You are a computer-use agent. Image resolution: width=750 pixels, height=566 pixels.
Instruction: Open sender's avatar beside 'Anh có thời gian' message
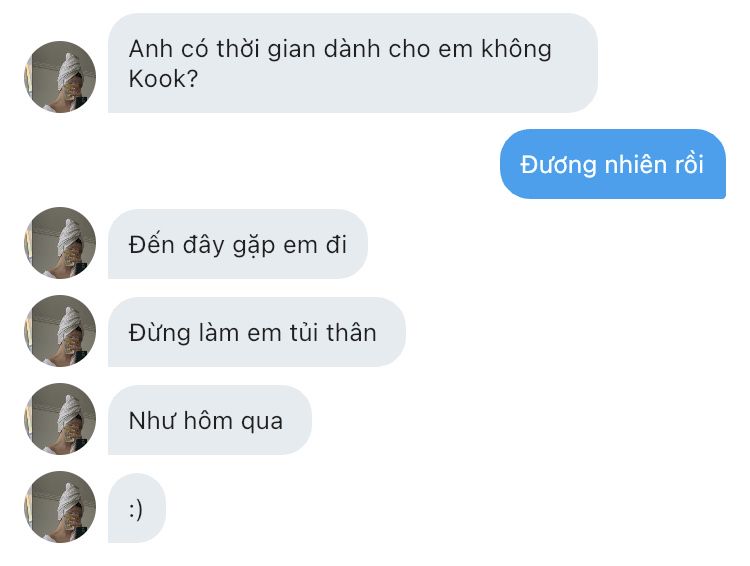(60, 77)
